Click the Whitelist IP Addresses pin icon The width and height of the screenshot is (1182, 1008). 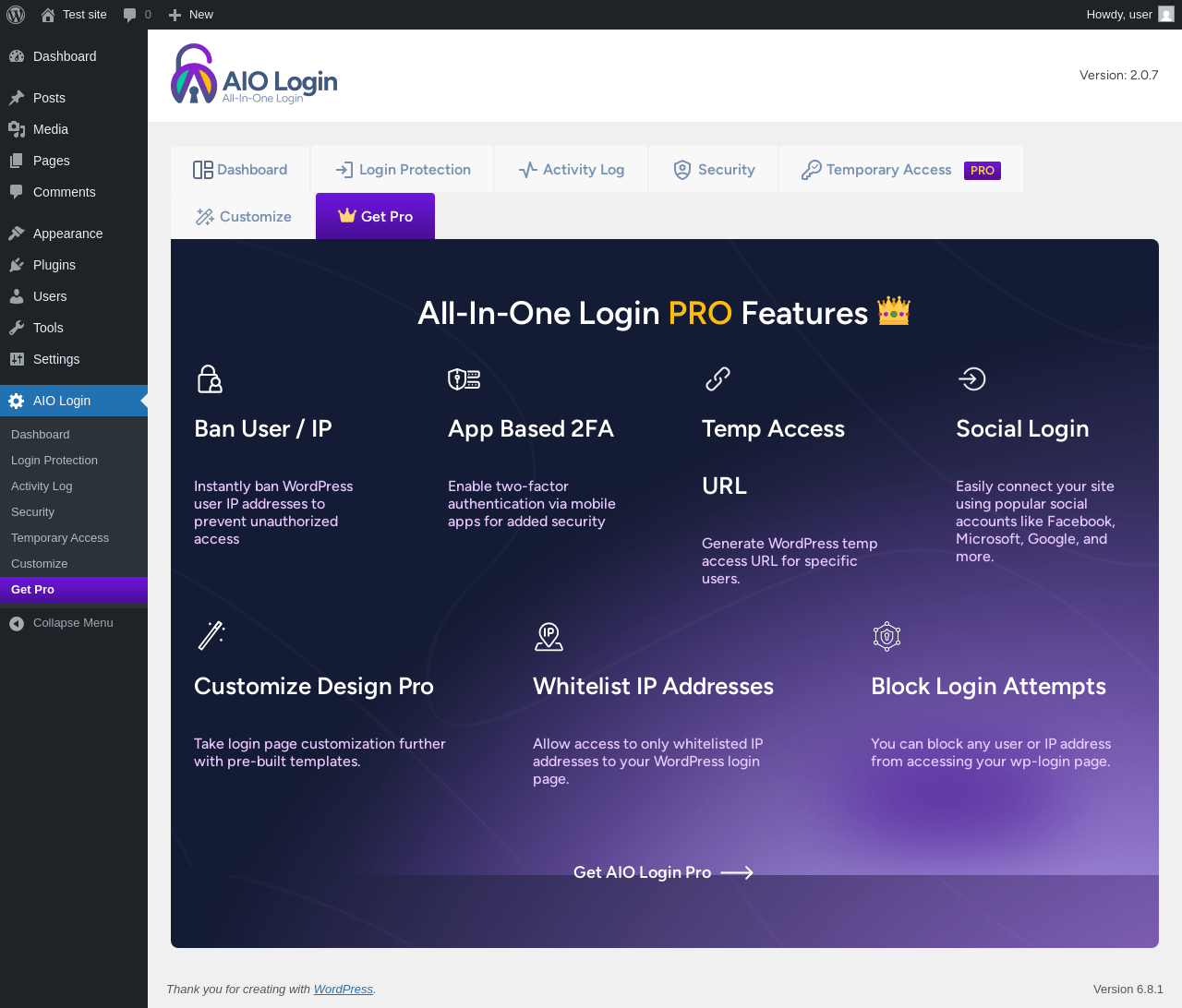549,637
